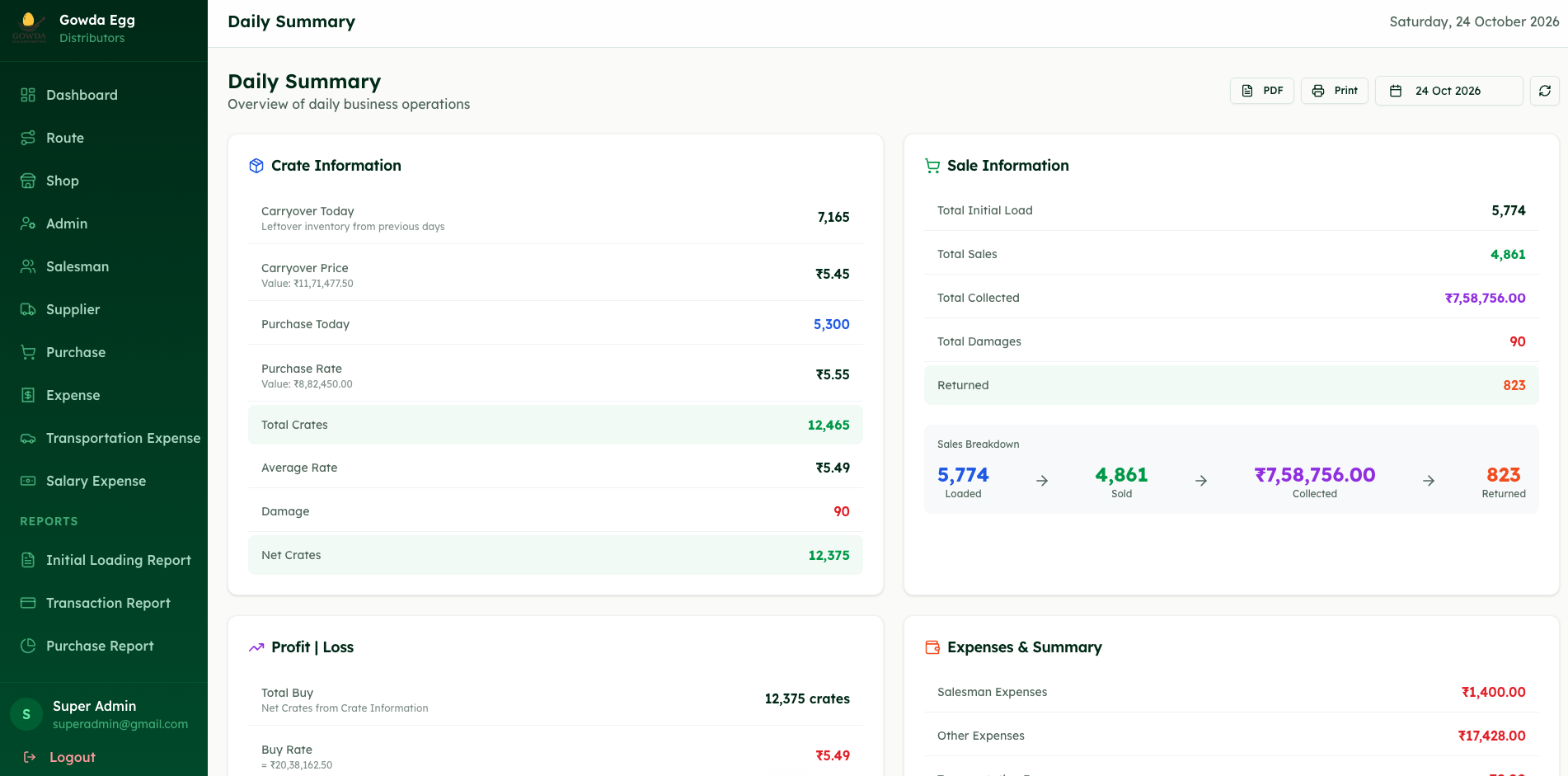Open the 24 Oct 2026 date picker

coord(1449,91)
